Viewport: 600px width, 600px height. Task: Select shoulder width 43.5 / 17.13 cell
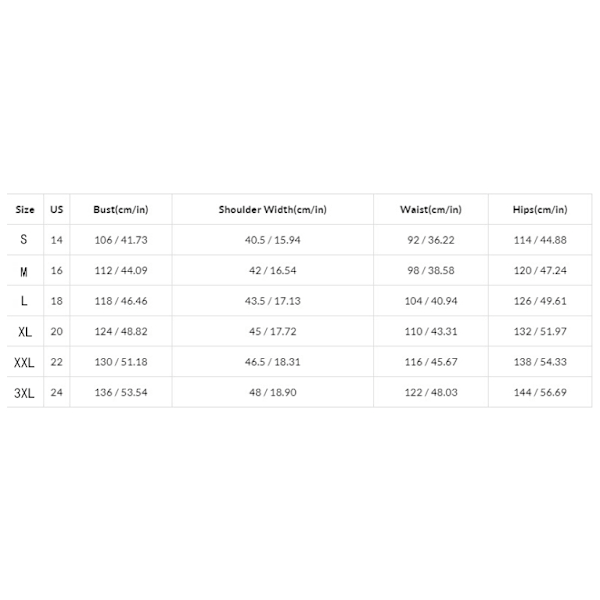click(x=272, y=301)
